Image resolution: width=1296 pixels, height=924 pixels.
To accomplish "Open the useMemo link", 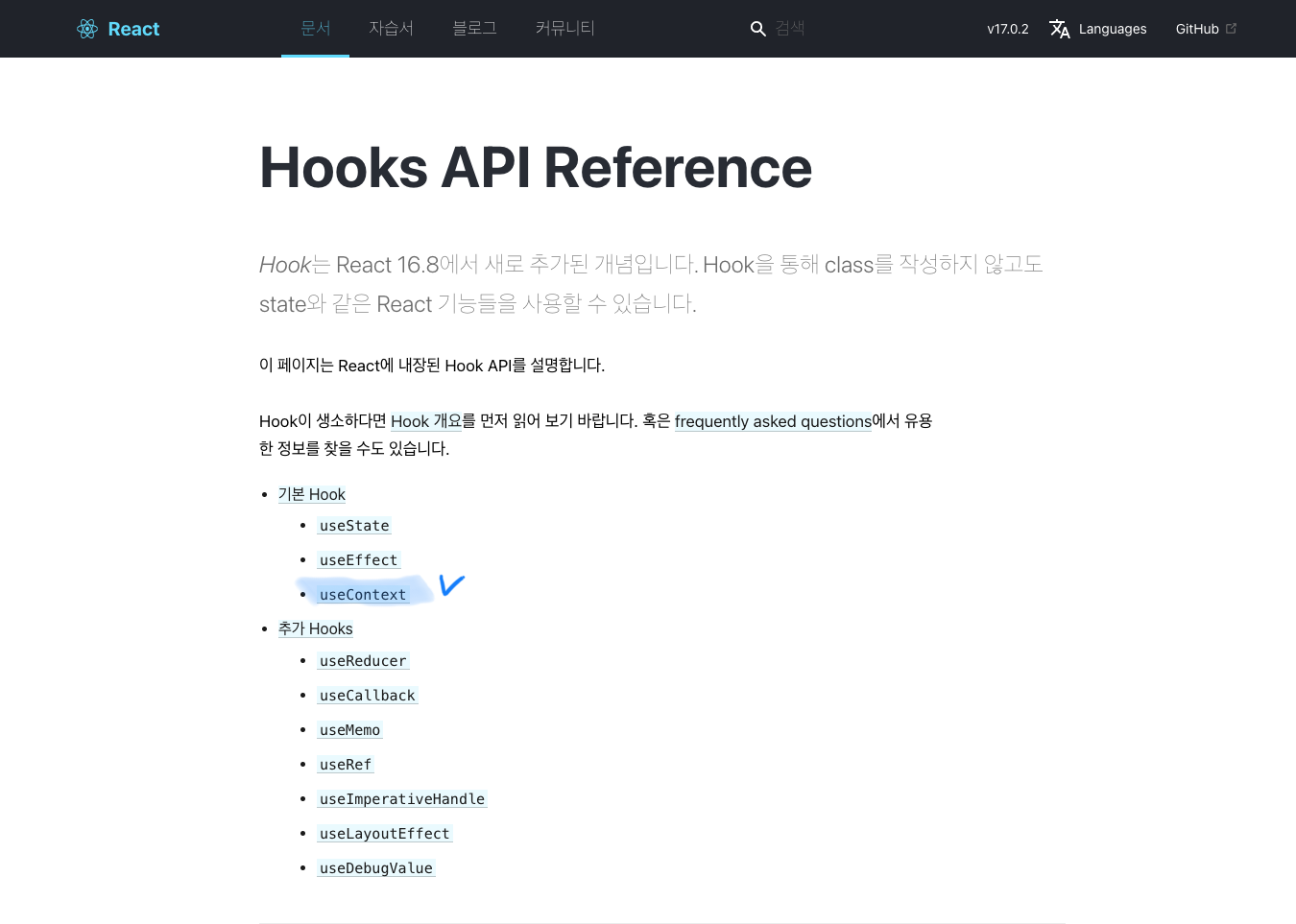I will [349, 730].
